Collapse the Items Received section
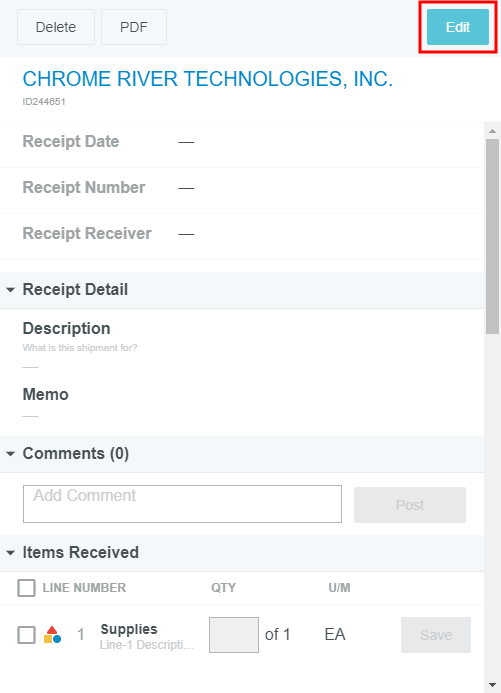Image resolution: width=501 pixels, height=693 pixels. tap(11, 552)
